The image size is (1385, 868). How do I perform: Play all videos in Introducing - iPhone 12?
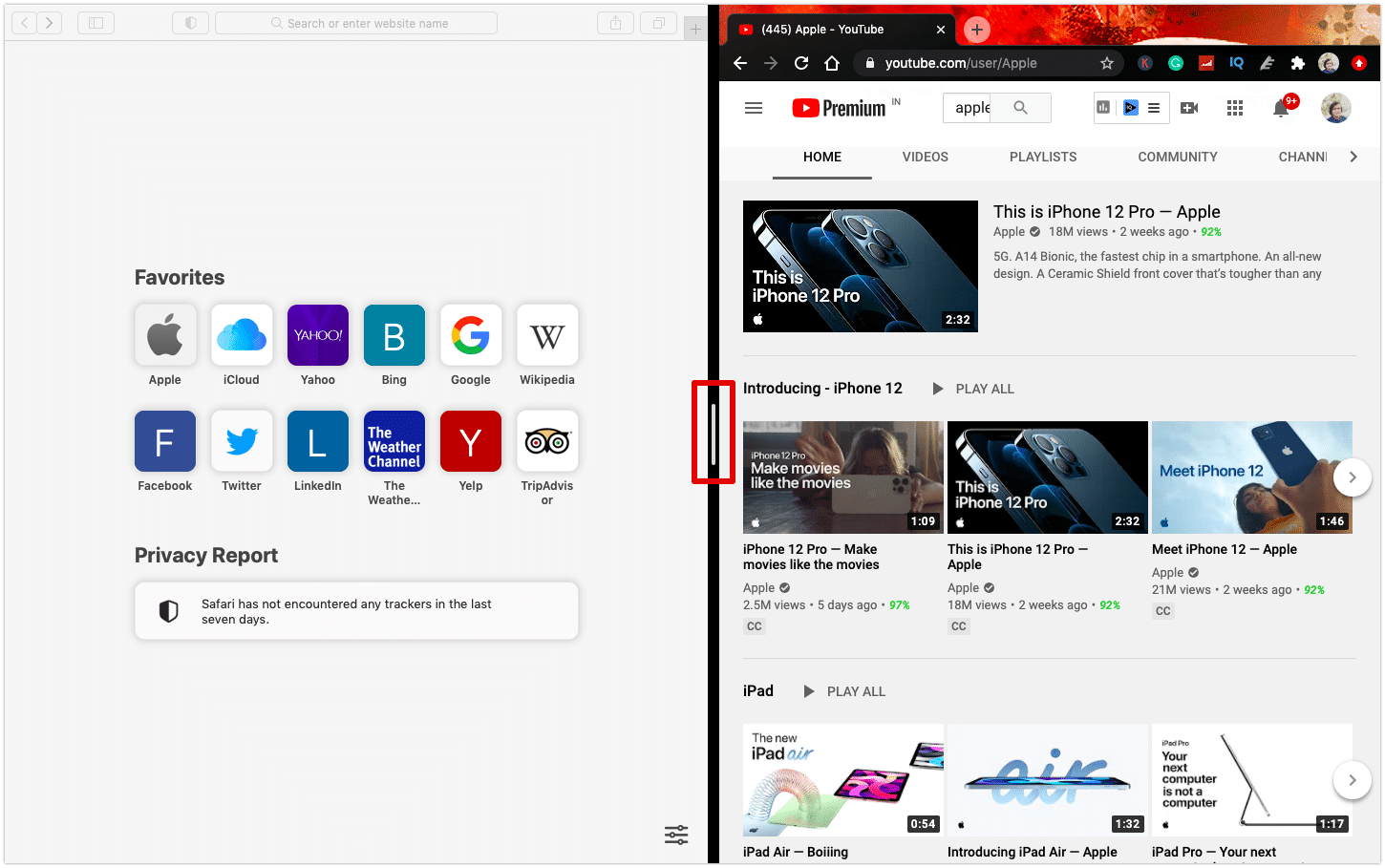coord(971,388)
